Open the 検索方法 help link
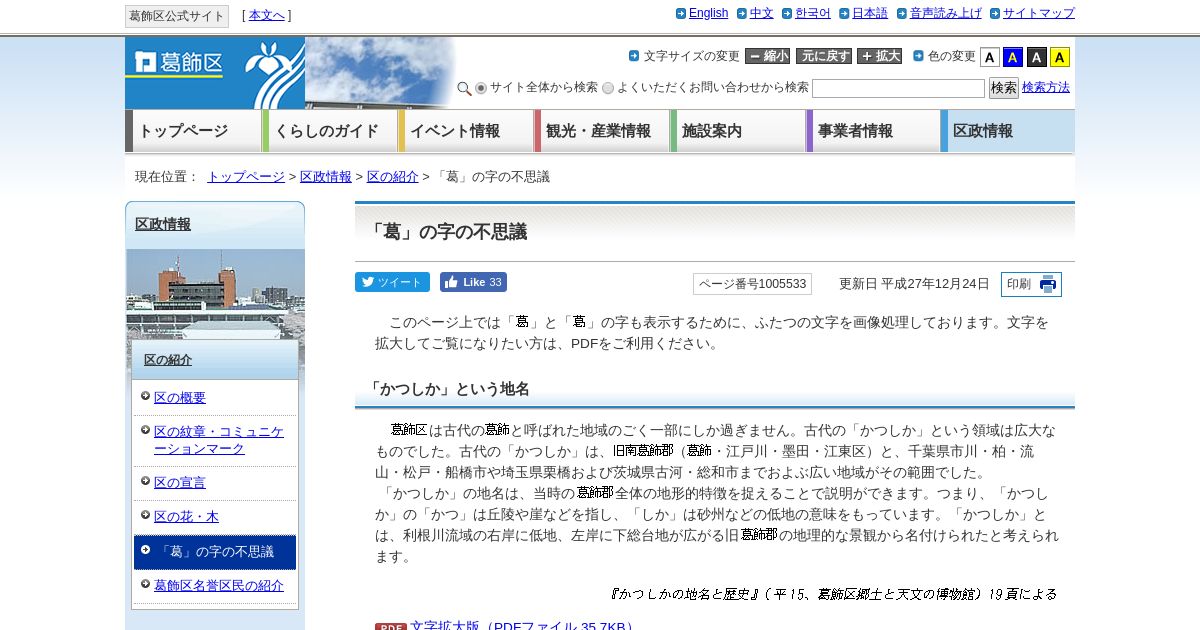 [x=1046, y=88]
